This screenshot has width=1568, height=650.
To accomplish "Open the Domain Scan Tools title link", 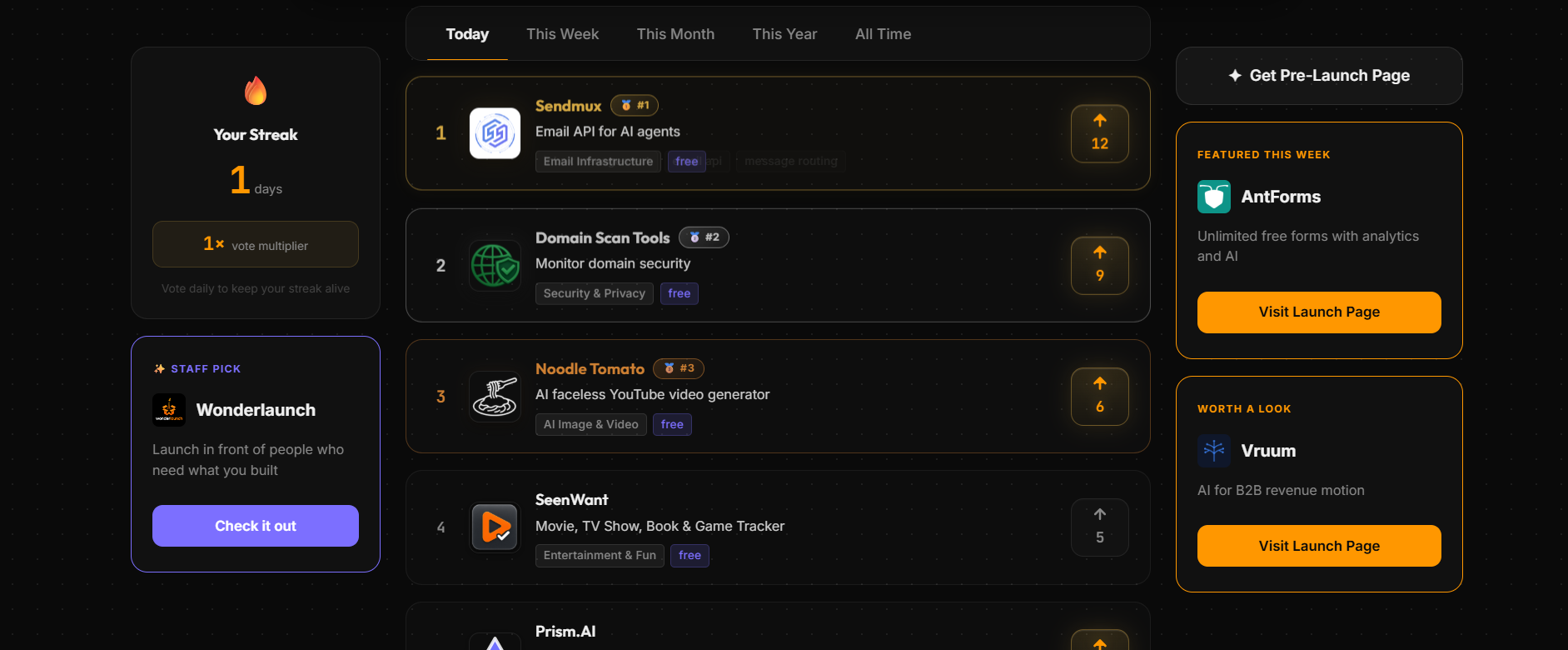I will (x=602, y=237).
